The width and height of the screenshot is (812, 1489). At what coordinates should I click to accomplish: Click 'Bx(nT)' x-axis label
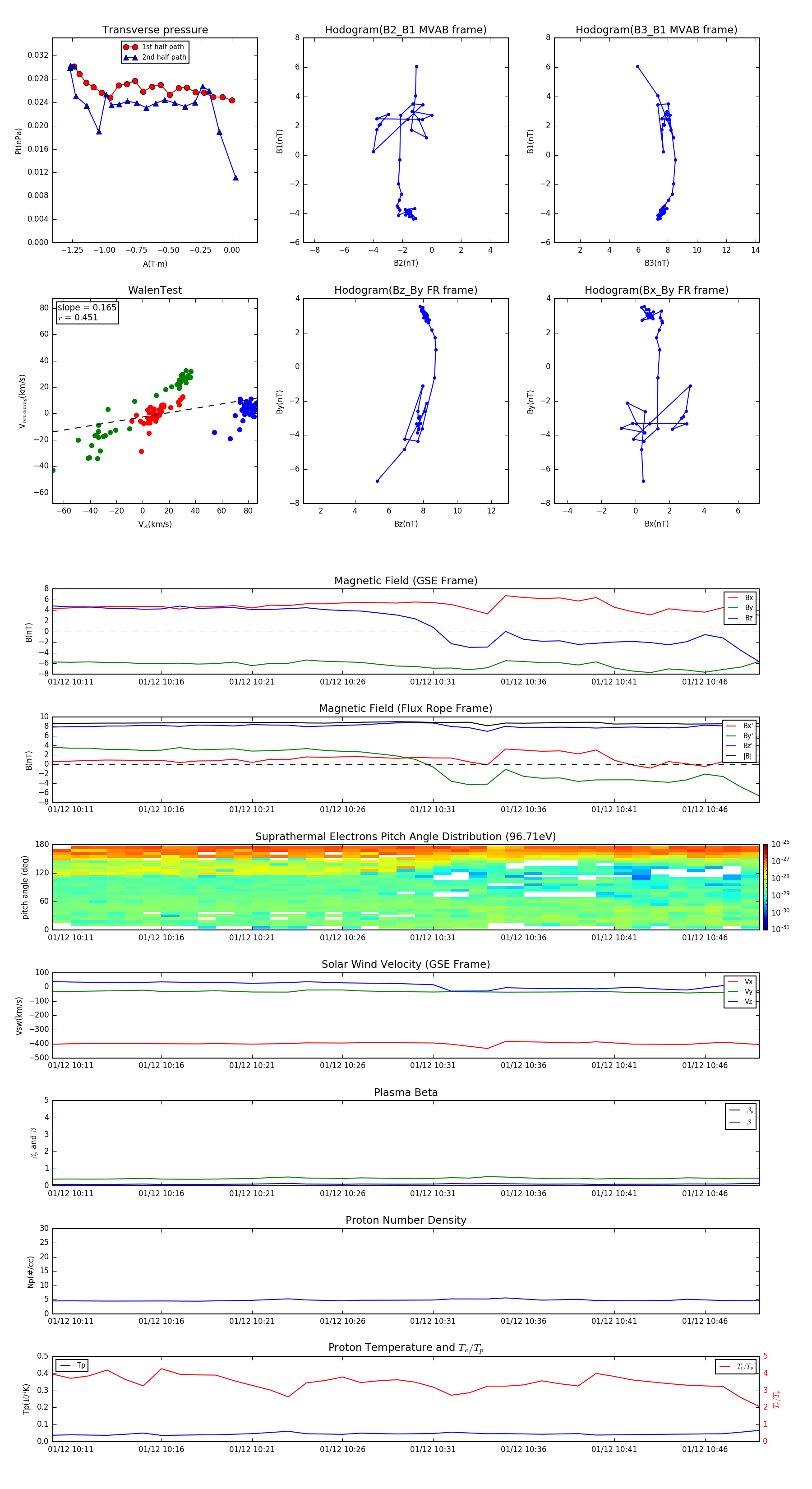coord(656,524)
